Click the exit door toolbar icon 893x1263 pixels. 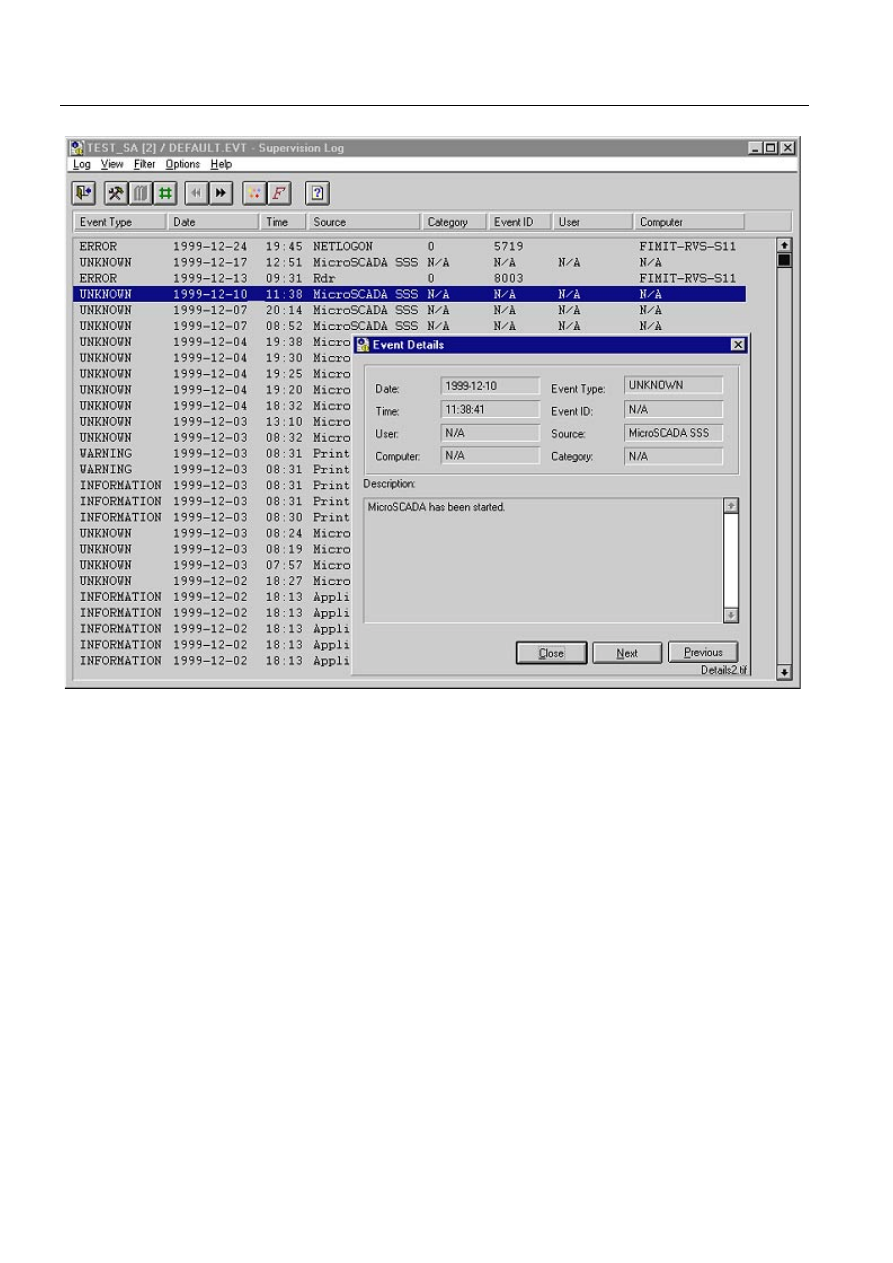83,193
